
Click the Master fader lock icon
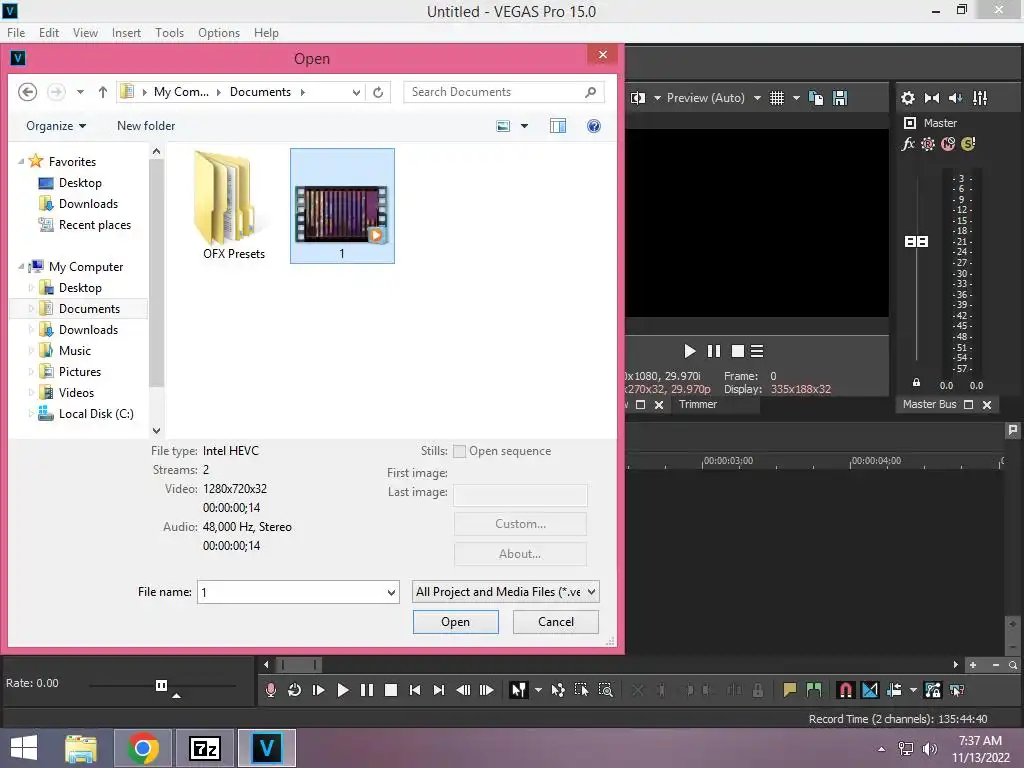pos(916,383)
